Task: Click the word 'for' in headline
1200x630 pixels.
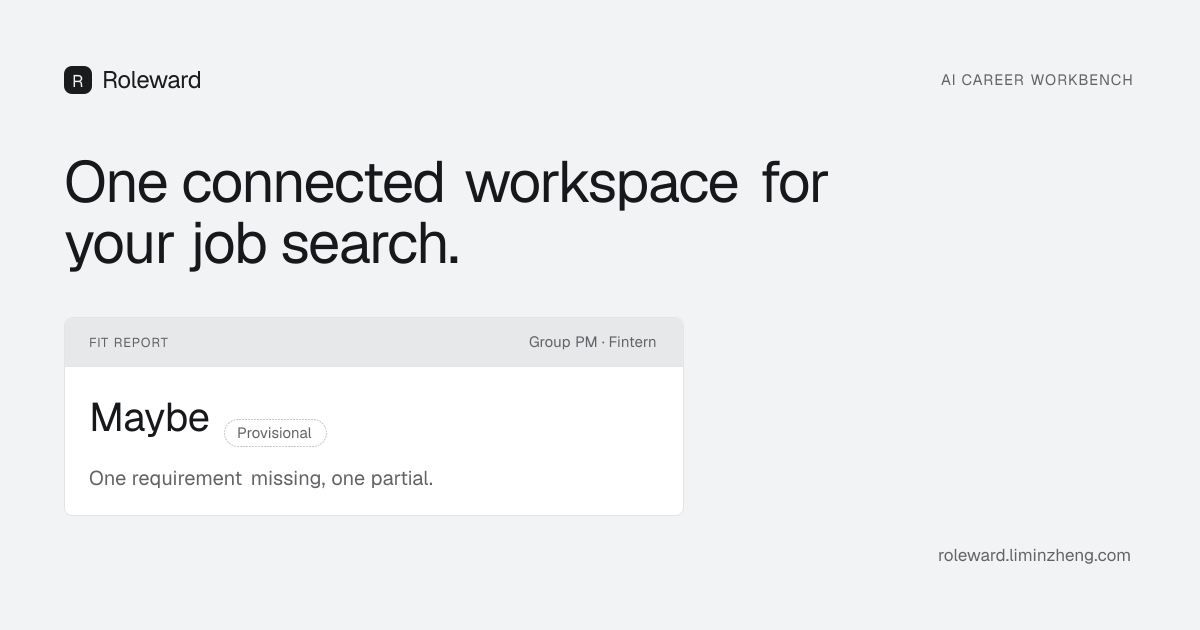Action: pos(794,183)
